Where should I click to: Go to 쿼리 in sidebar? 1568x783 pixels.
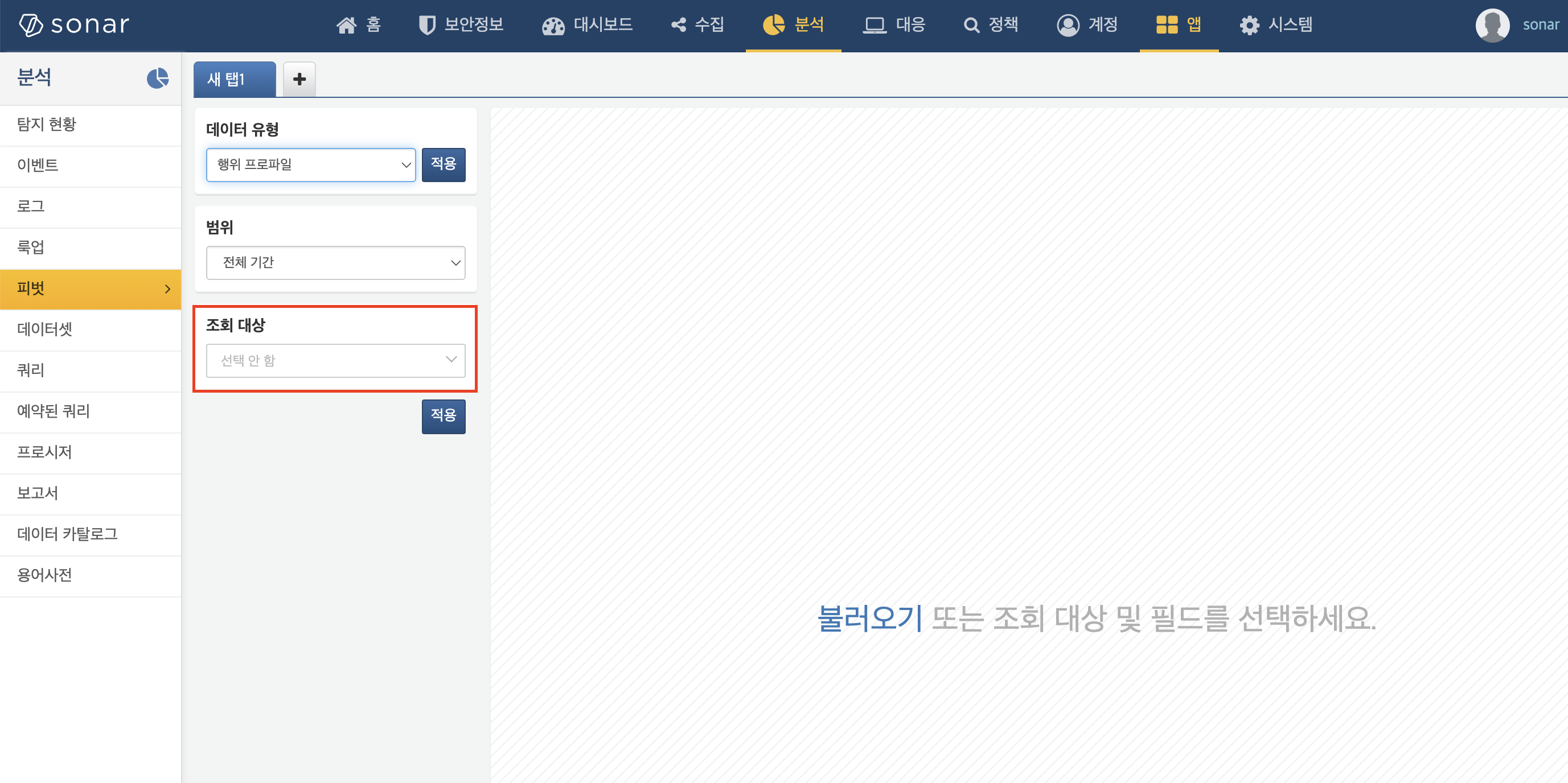(90, 371)
